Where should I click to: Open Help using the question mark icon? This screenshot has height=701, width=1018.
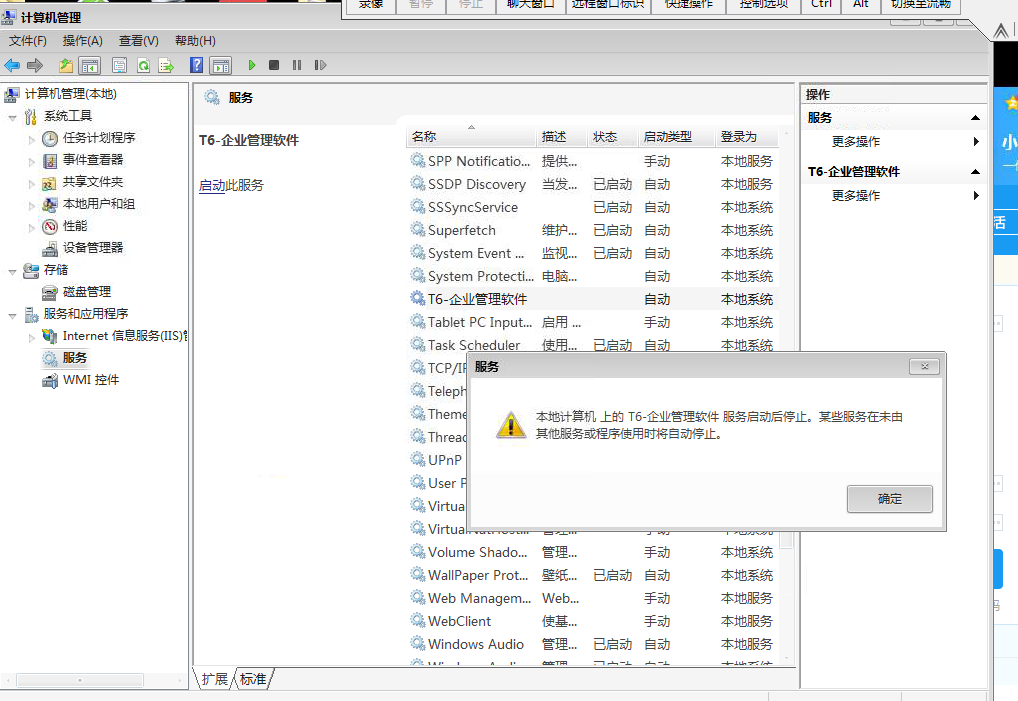click(x=197, y=65)
